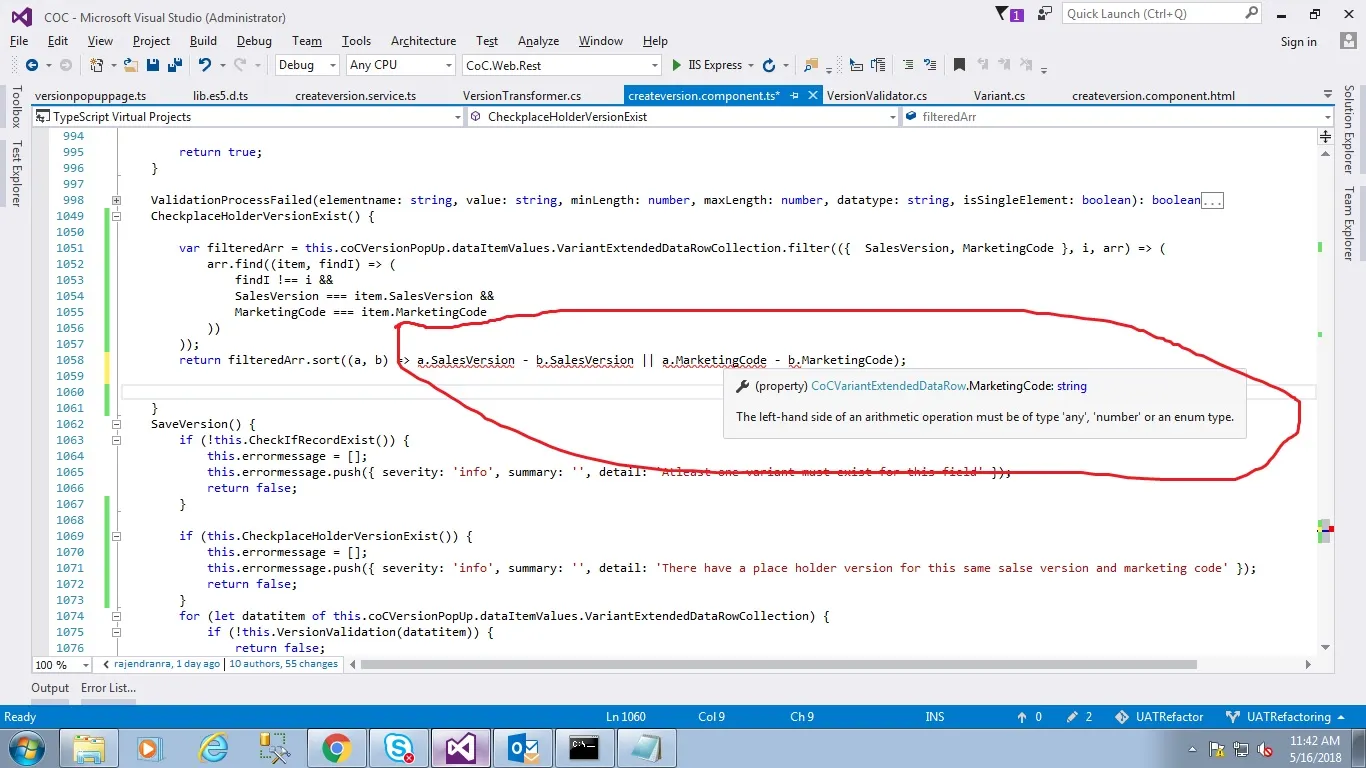Collapse the CheckplaceHolderVersionExist method outline
This screenshot has width=1366, height=768.
(117, 216)
